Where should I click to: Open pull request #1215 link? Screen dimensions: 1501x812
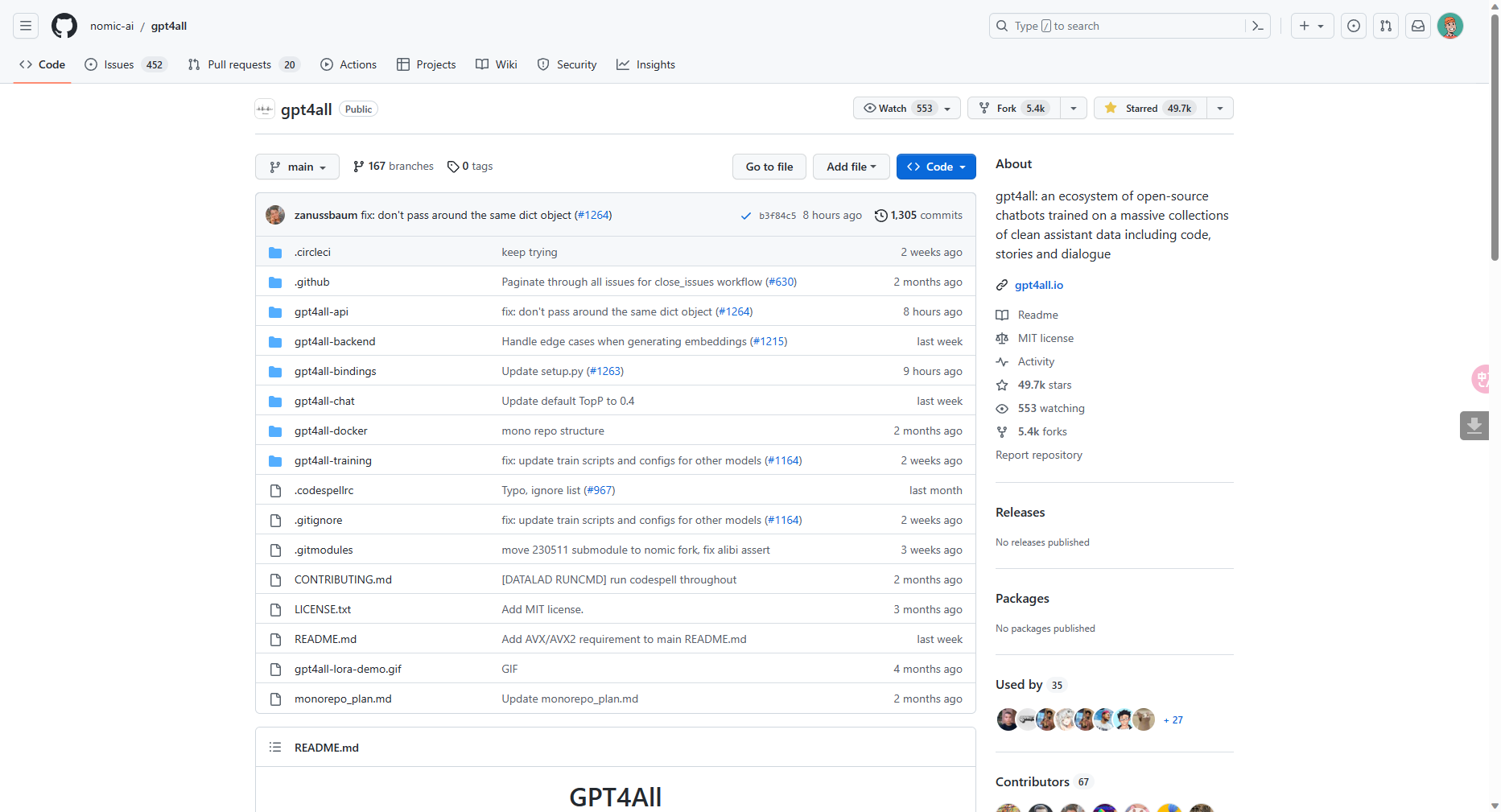(769, 341)
